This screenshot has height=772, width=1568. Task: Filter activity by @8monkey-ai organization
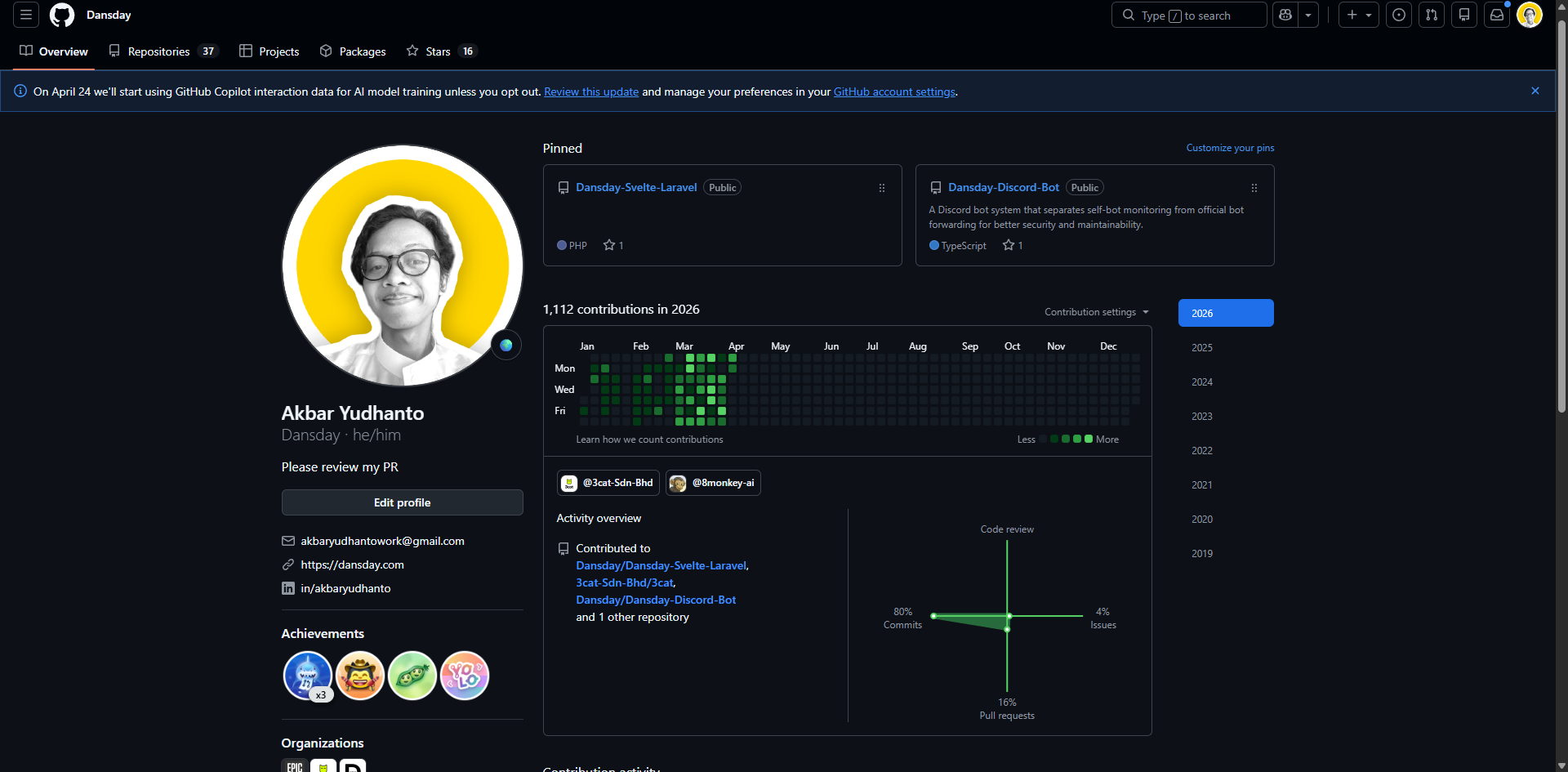coord(713,483)
